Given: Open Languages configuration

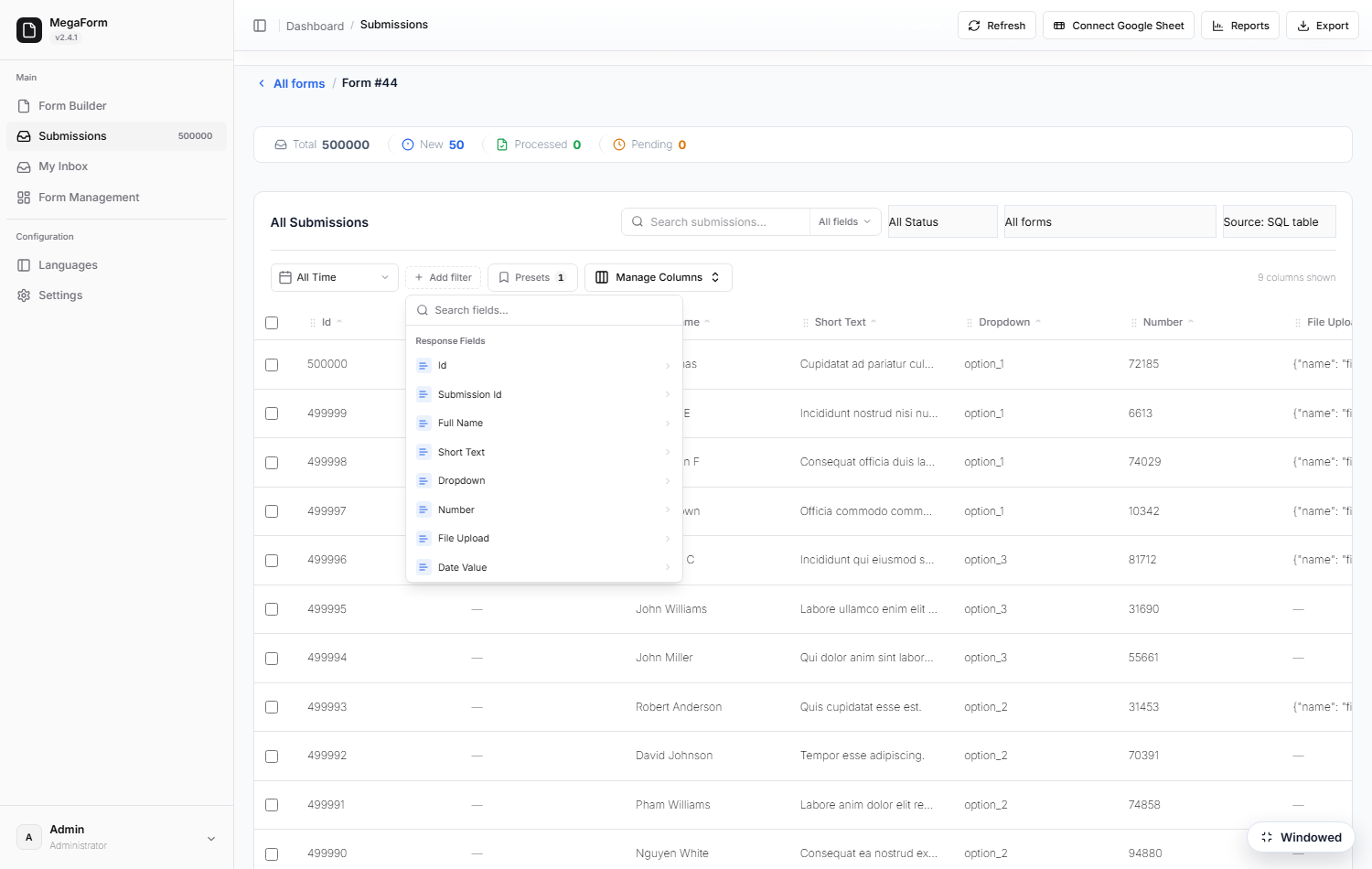Looking at the screenshot, I should pyautogui.click(x=116, y=265).
